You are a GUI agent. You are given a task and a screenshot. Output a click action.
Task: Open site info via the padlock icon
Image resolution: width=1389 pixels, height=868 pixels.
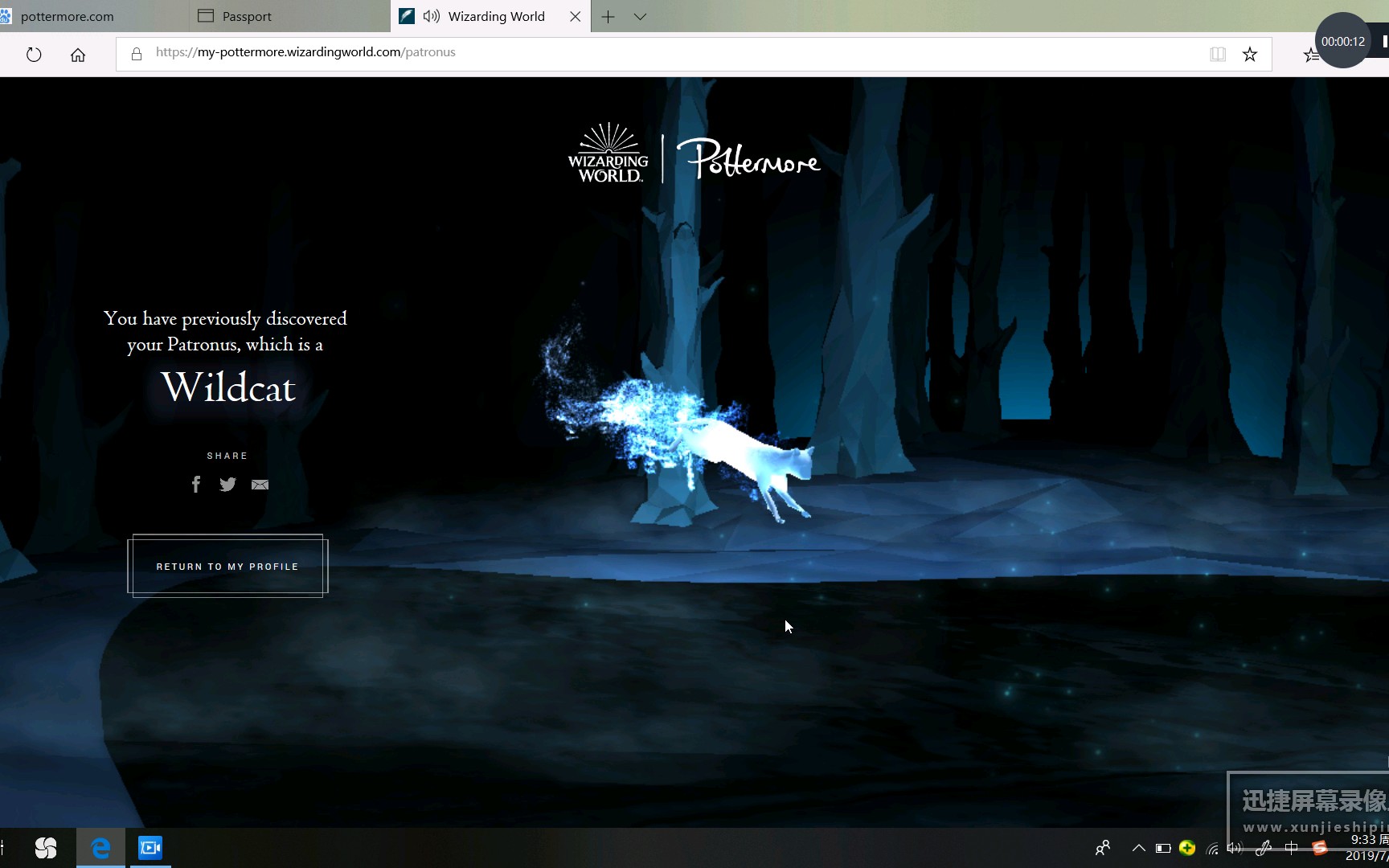(x=136, y=53)
